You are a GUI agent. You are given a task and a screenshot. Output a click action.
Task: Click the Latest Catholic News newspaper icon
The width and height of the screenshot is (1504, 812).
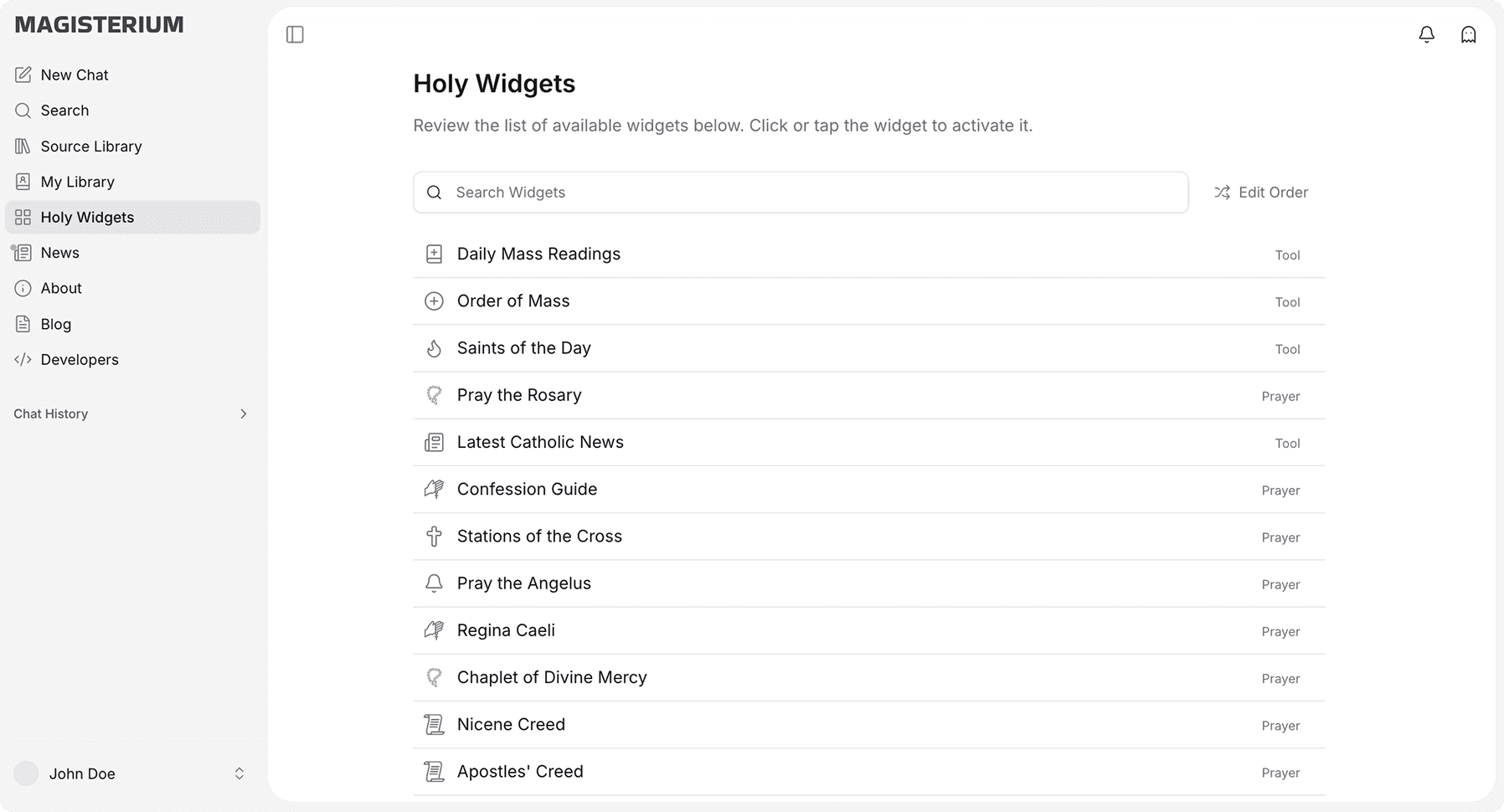pyautogui.click(x=434, y=443)
